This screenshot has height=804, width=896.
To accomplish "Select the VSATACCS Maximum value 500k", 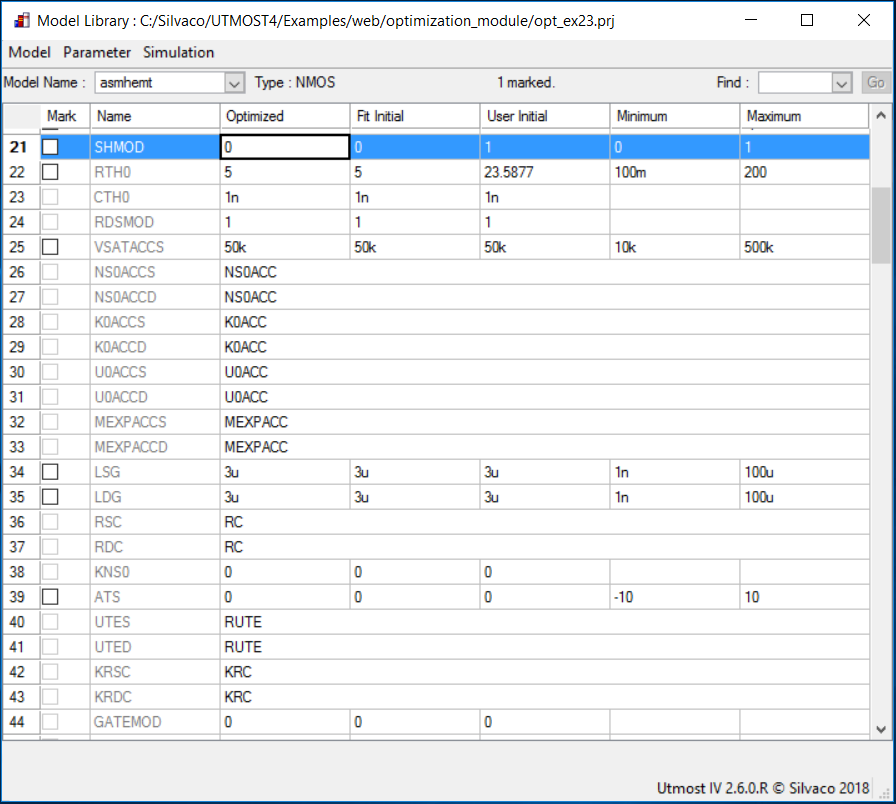I will point(805,247).
